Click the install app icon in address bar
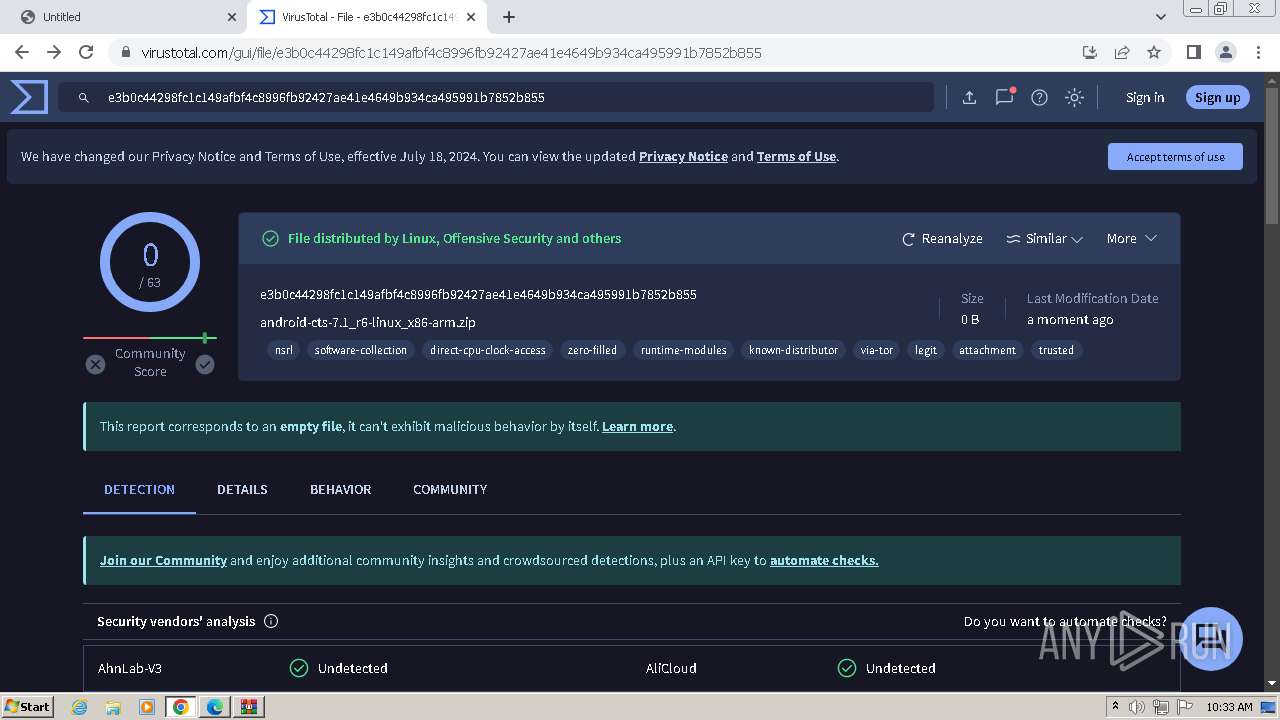1280x720 pixels. tap(1090, 53)
